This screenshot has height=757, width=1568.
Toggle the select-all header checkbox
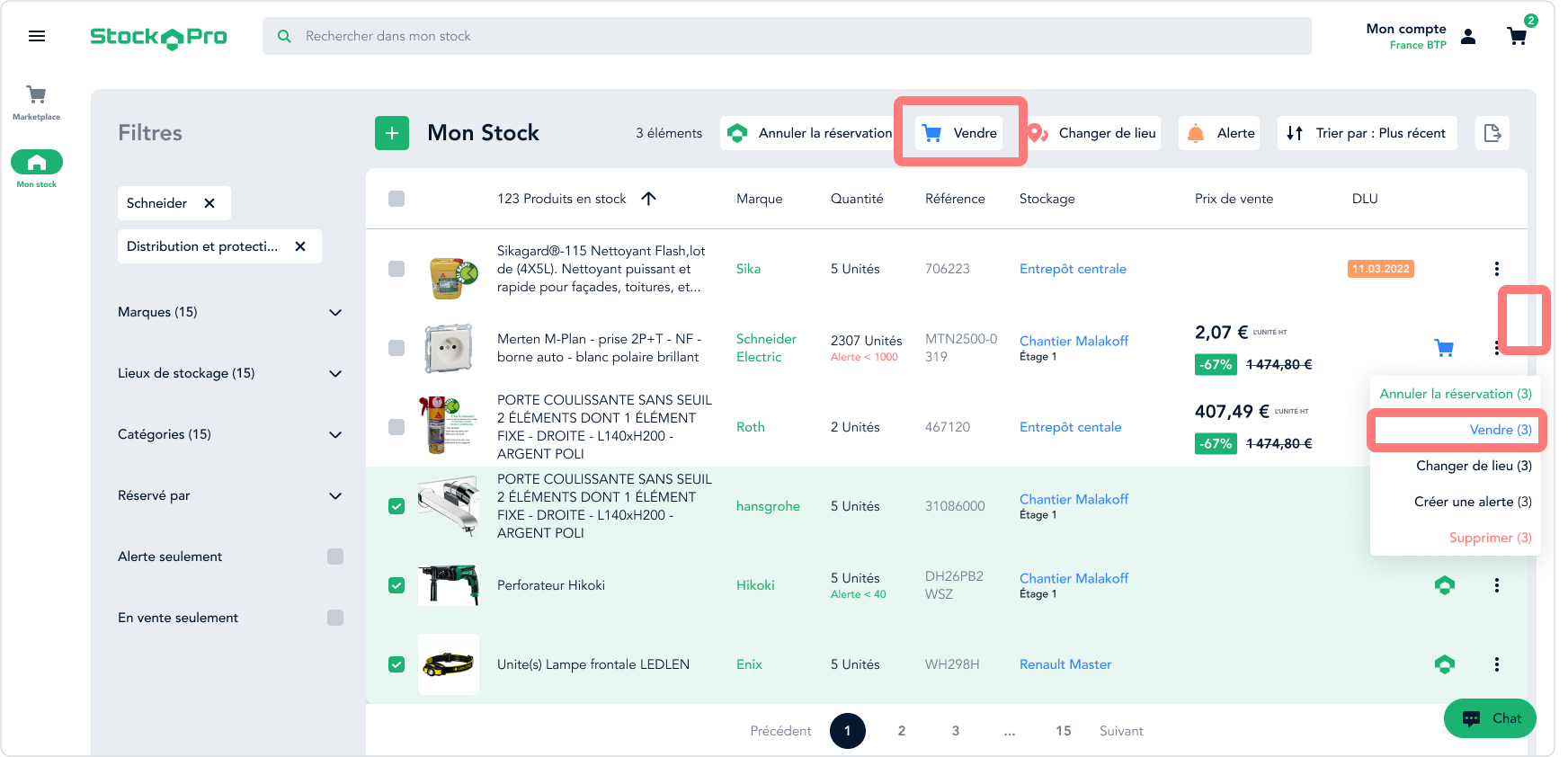click(396, 199)
